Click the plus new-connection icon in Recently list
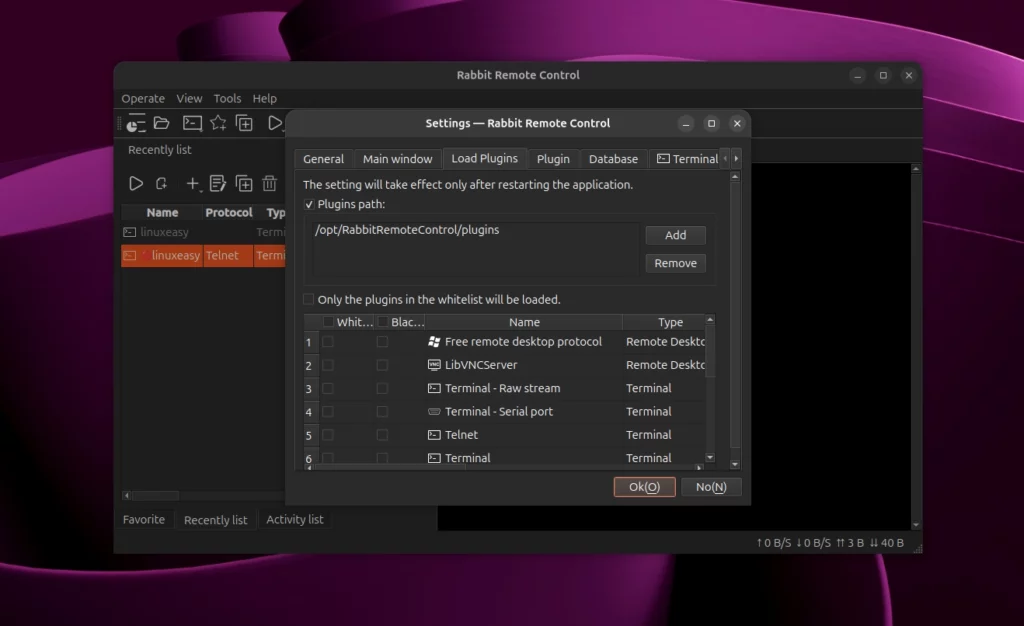 tap(191, 183)
